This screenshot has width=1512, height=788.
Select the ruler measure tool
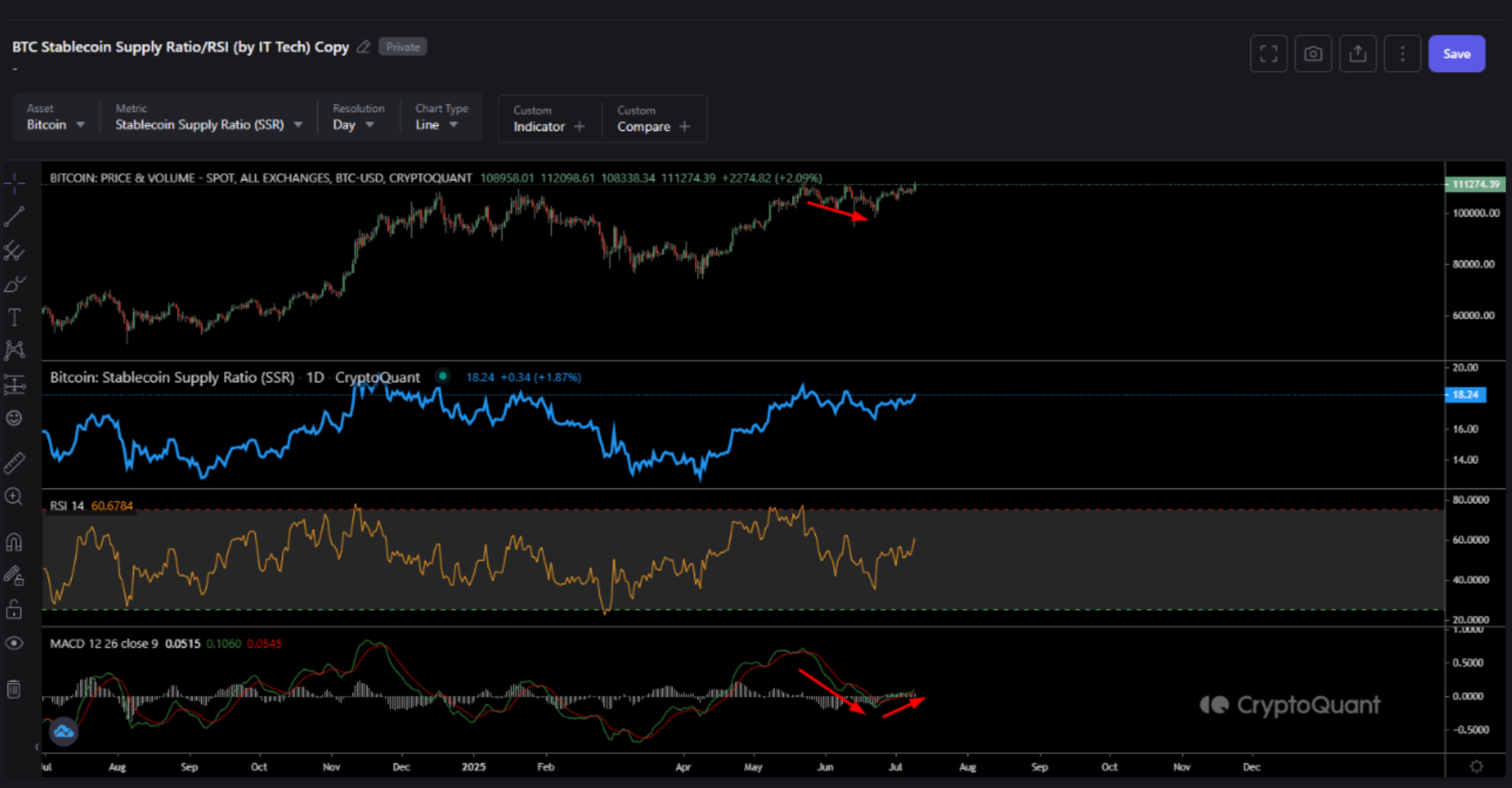(14, 463)
